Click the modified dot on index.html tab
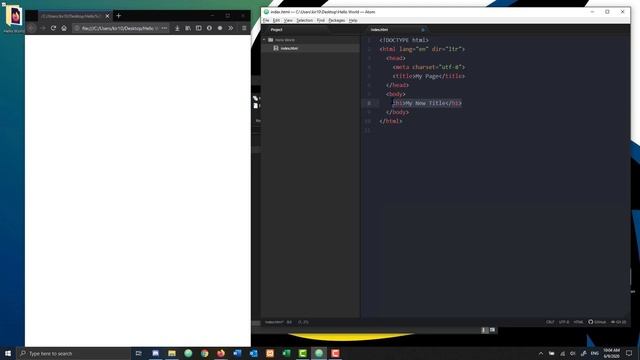The height and width of the screenshot is (360, 640). pyautogui.click(x=423, y=30)
